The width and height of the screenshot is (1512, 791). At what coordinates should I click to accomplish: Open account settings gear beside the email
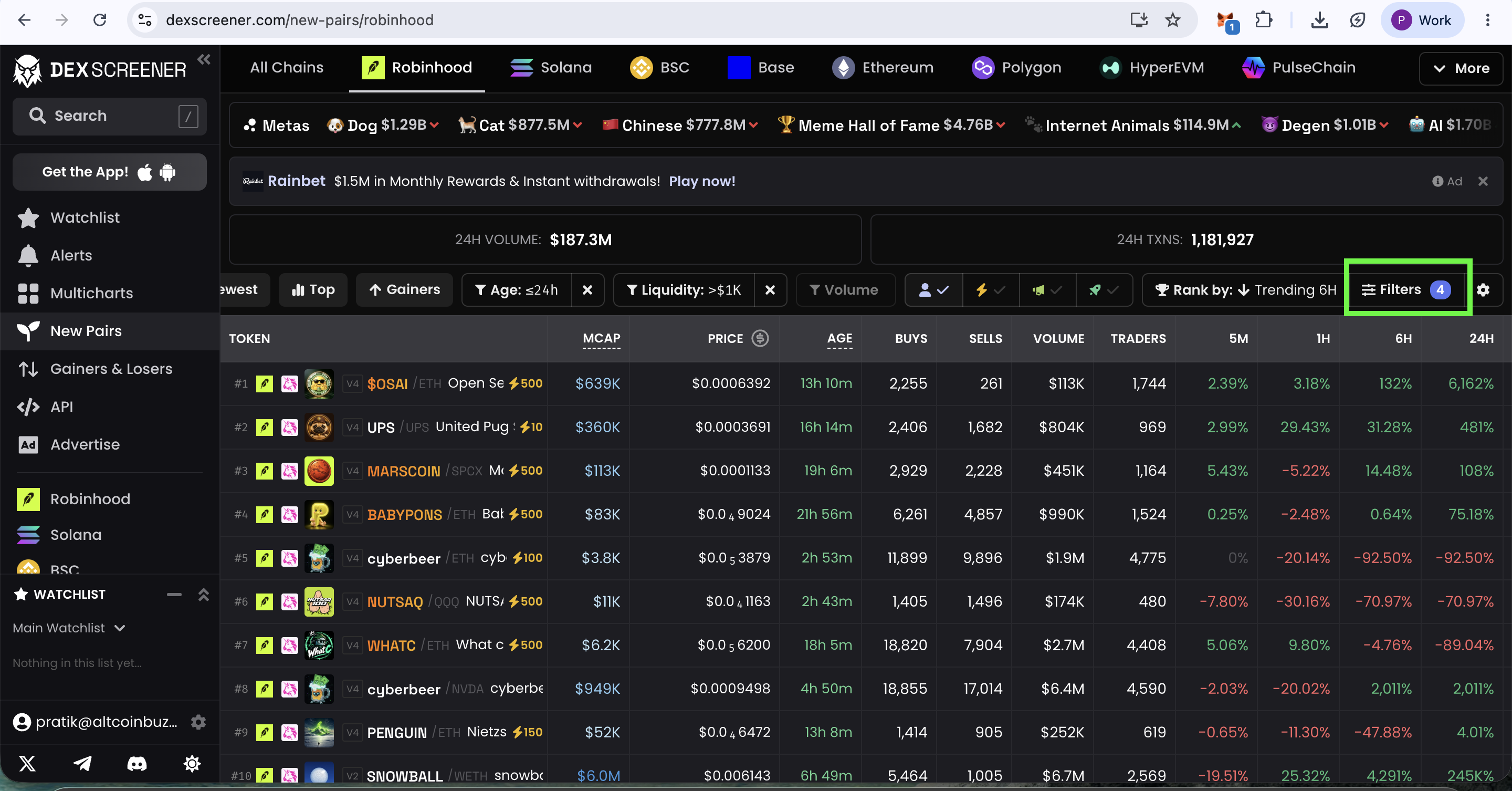pos(198,722)
